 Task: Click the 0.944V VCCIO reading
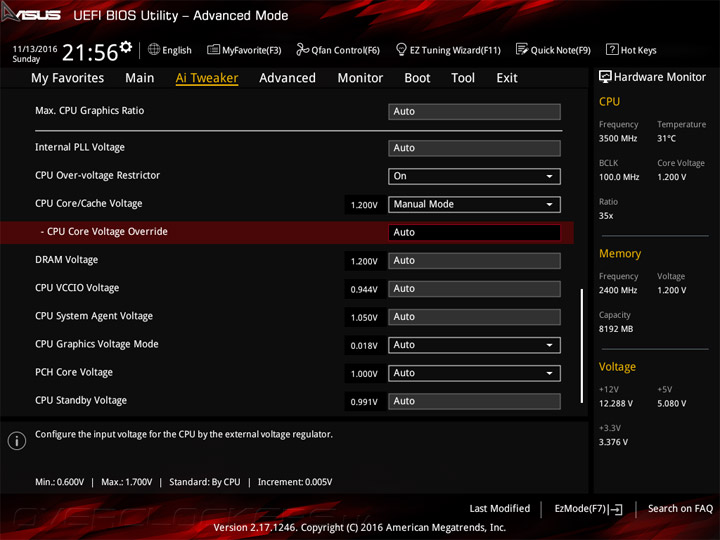pos(364,290)
